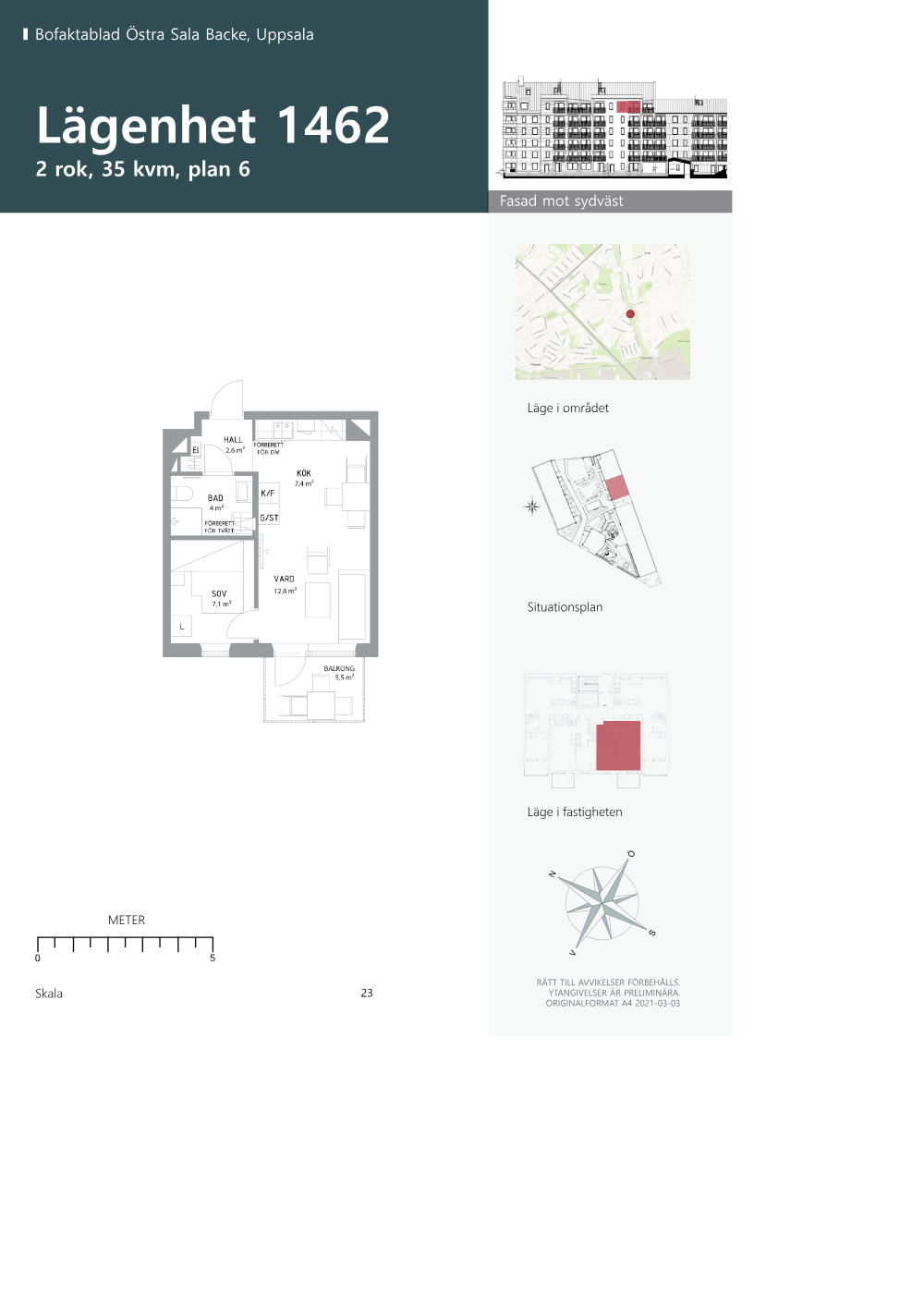
Task: Click the VARD 12,8 m² room label
Action: (x=285, y=584)
